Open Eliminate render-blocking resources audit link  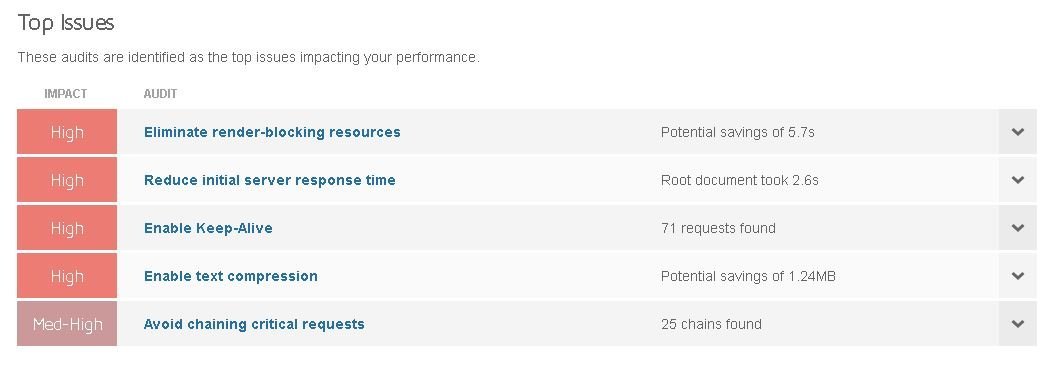pos(272,132)
